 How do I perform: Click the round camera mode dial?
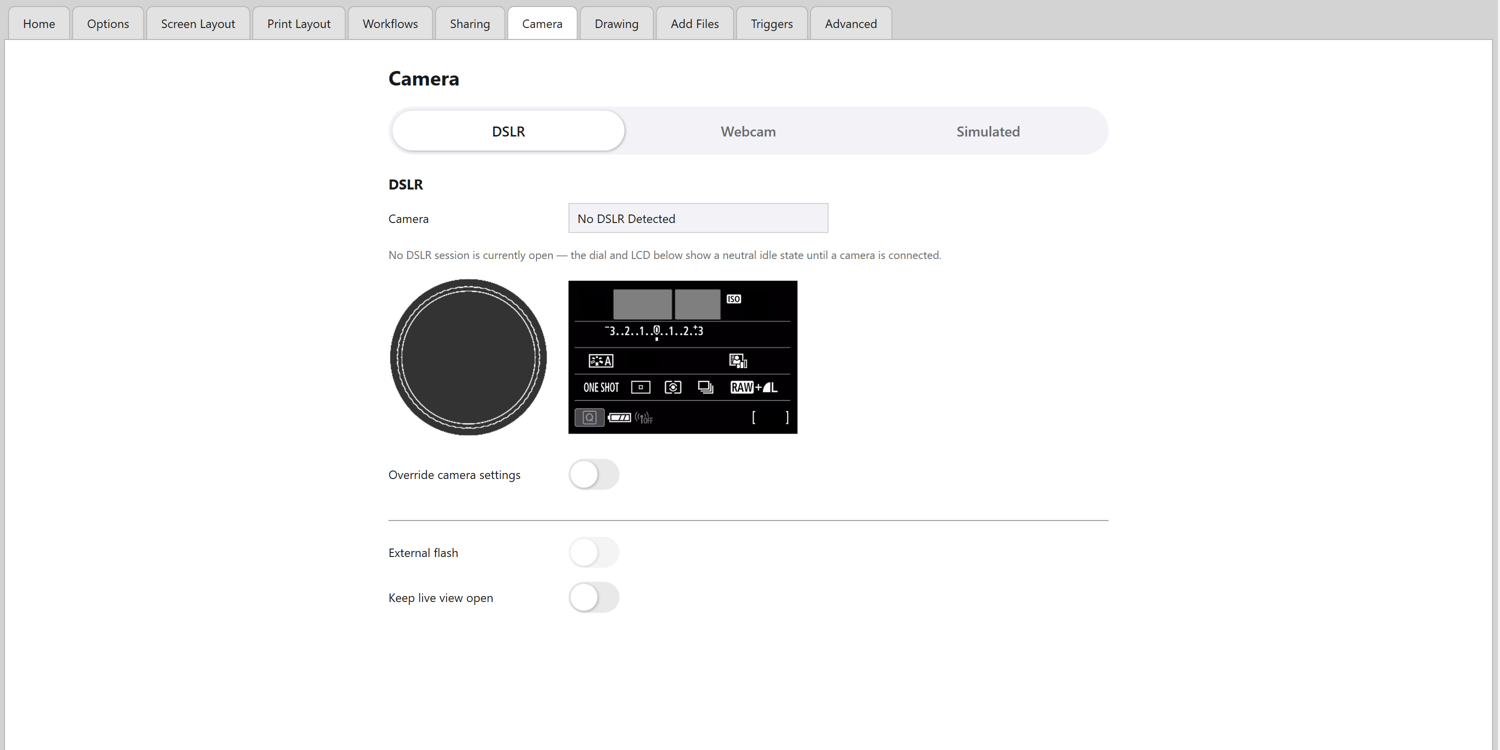tap(468, 357)
